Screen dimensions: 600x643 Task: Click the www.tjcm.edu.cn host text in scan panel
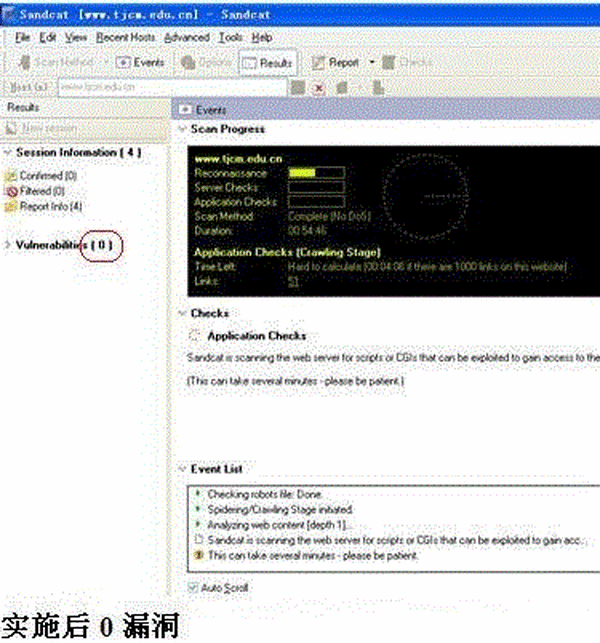pyautogui.click(x=238, y=159)
